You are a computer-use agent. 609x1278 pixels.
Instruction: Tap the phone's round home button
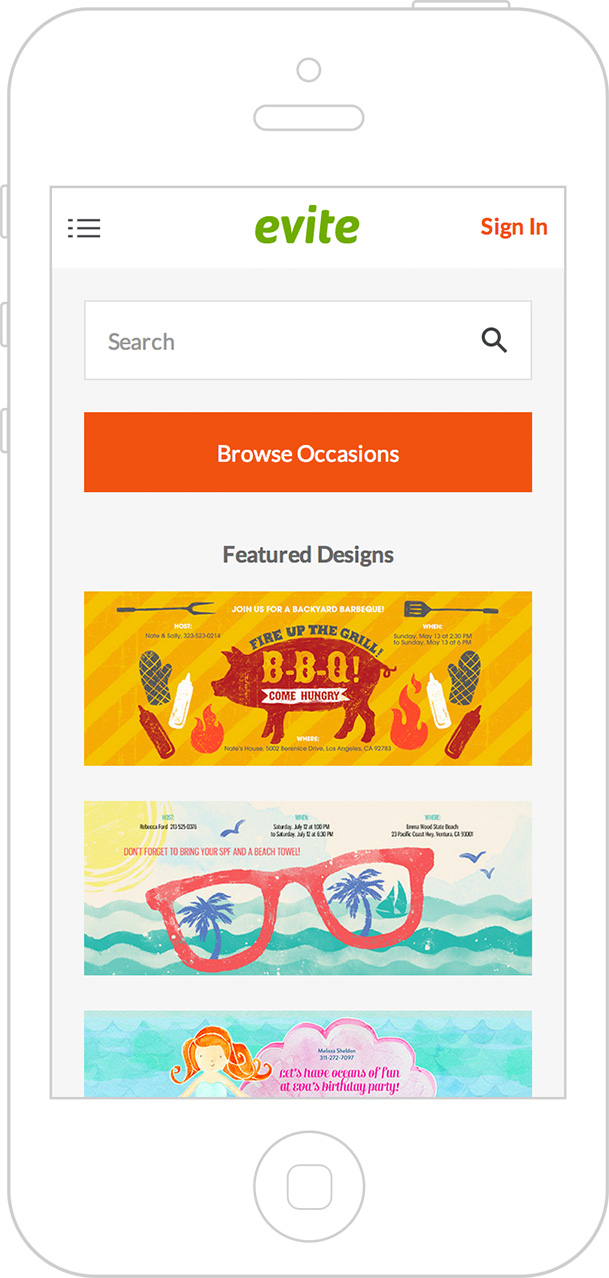click(308, 1187)
